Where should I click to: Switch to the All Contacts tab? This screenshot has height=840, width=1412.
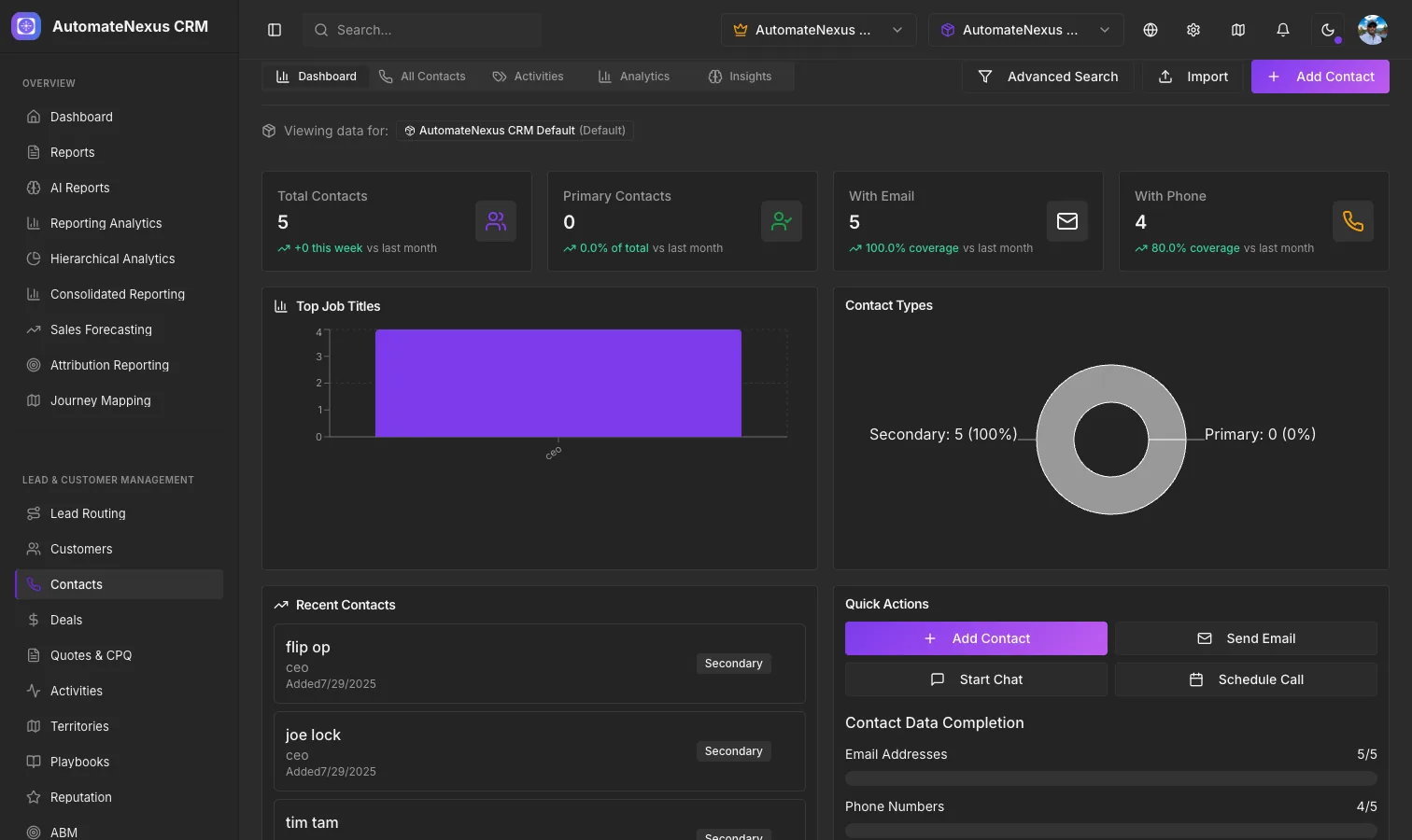click(x=422, y=77)
